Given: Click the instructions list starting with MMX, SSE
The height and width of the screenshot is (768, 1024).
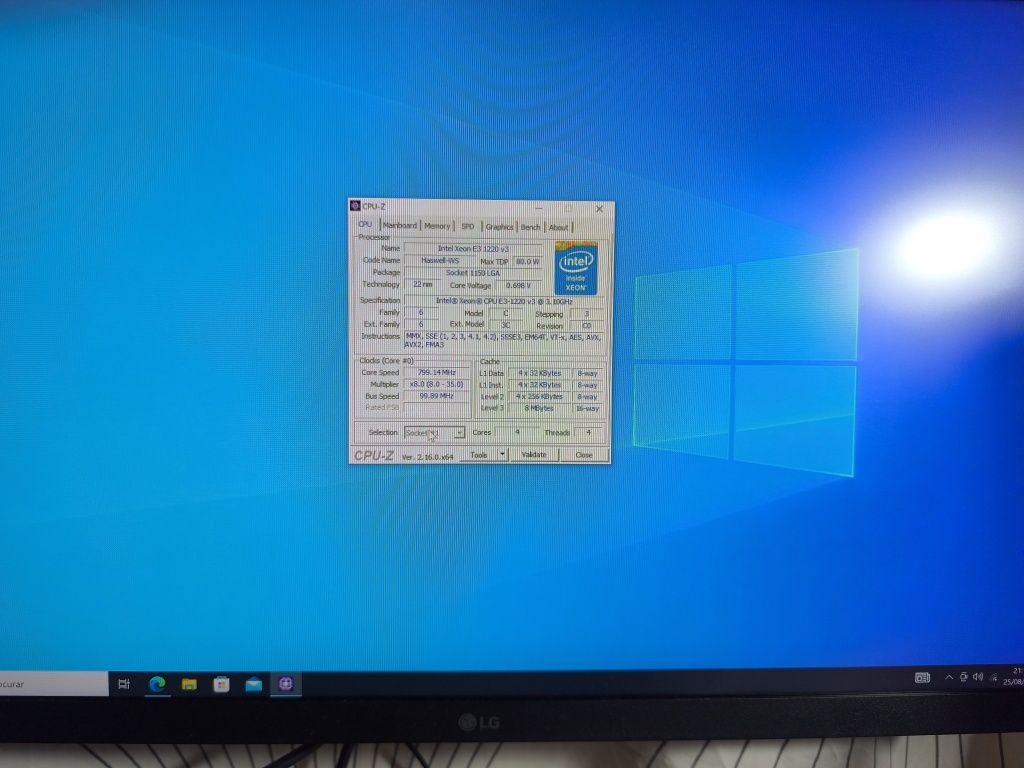Looking at the screenshot, I should pyautogui.click(x=504, y=340).
